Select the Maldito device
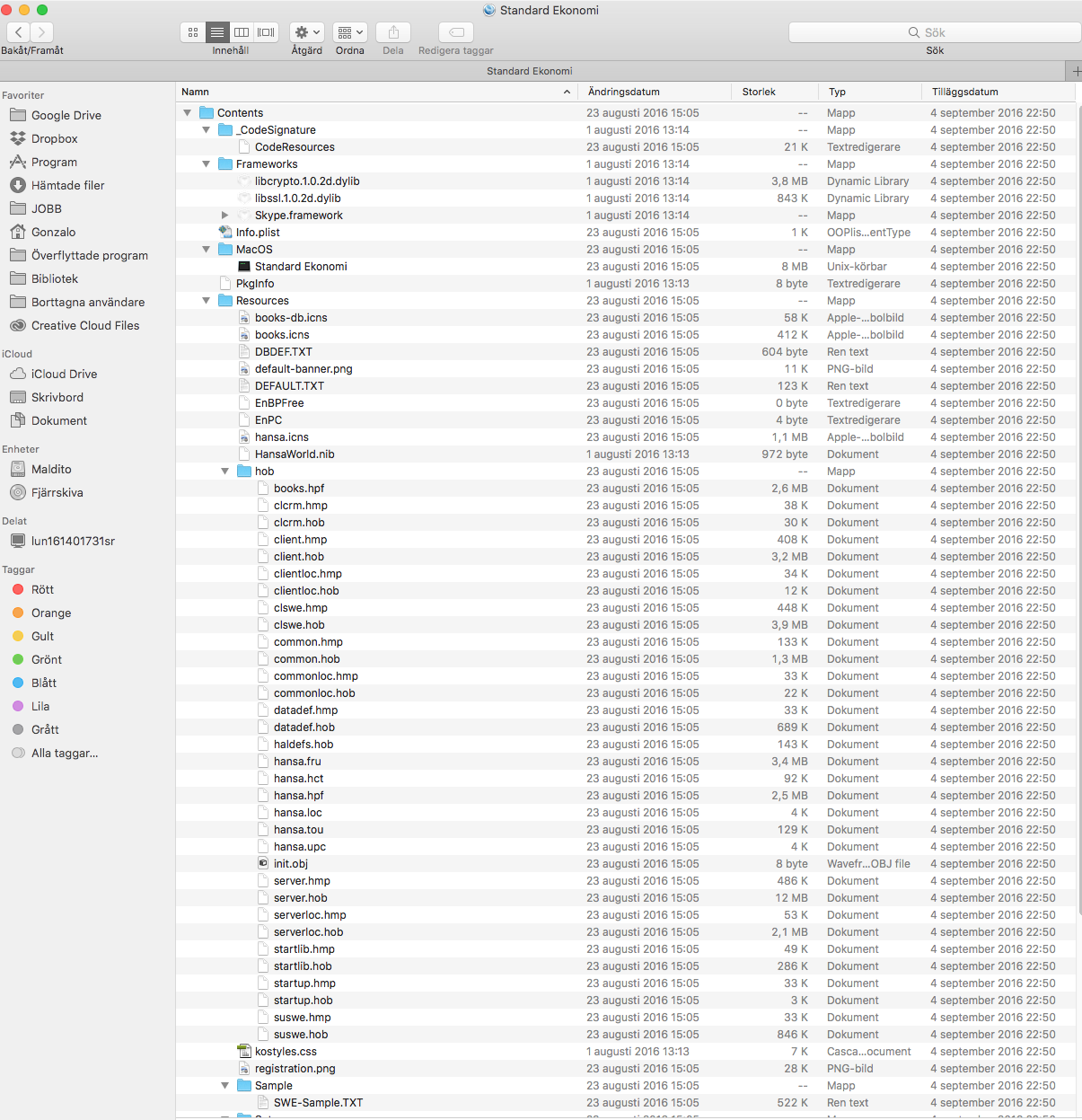Image resolution: width=1082 pixels, height=1120 pixels. coord(51,469)
